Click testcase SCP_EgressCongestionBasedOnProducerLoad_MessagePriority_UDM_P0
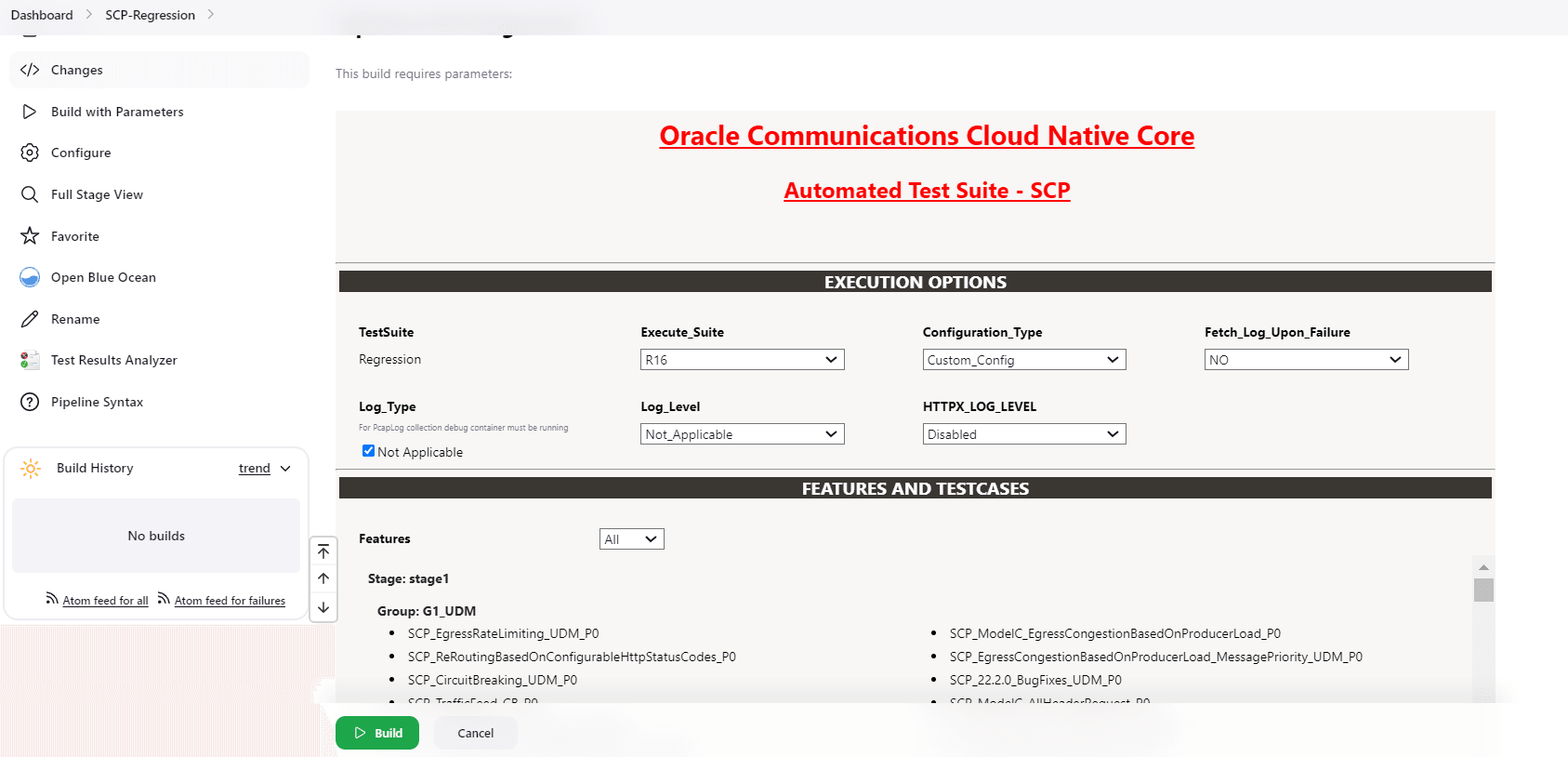 [1156, 657]
